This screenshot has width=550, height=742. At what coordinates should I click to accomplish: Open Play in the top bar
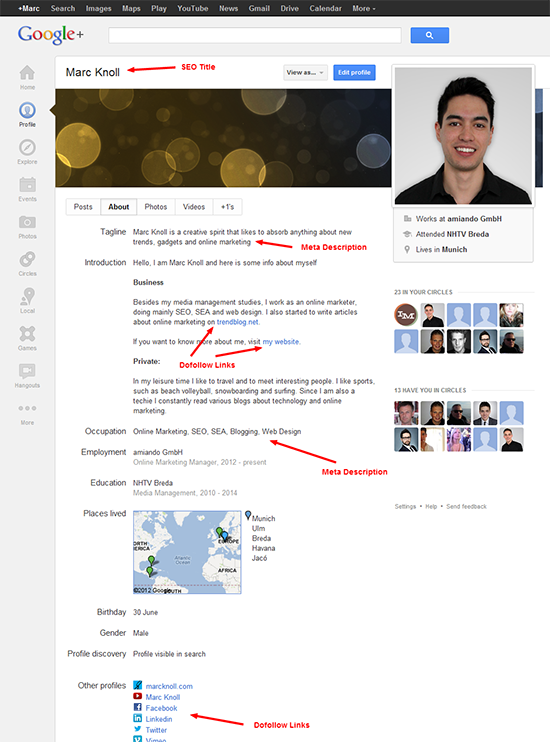tap(159, 8)
